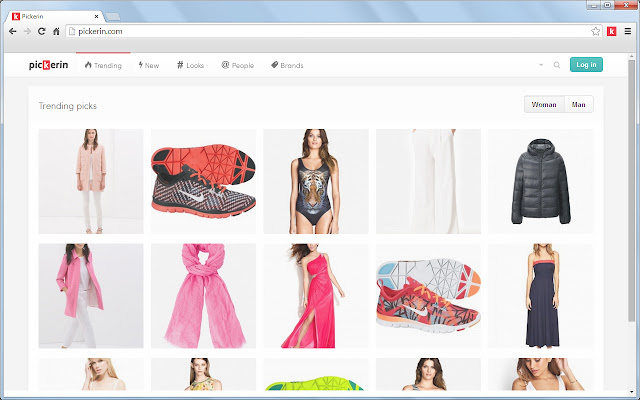The width and height of the screenshot is (640, 400).
Task: Go to the People section
Action: tap(238, 65)
